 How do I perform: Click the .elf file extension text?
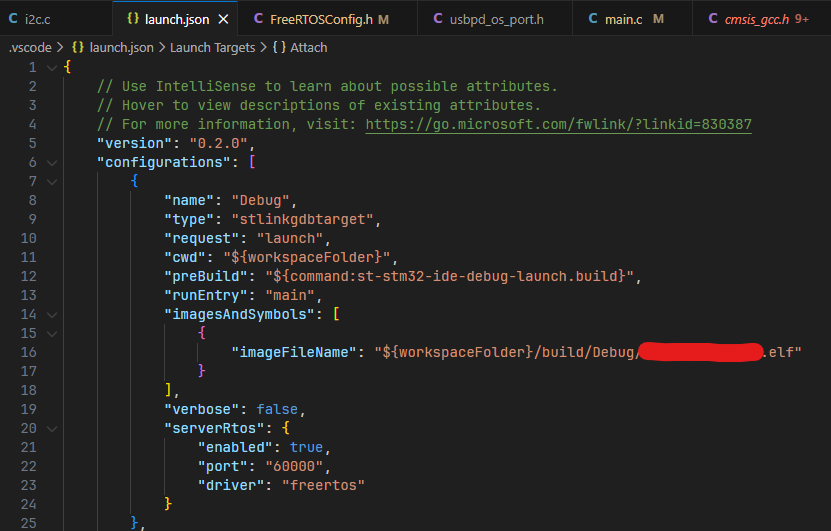pos(777,352)
